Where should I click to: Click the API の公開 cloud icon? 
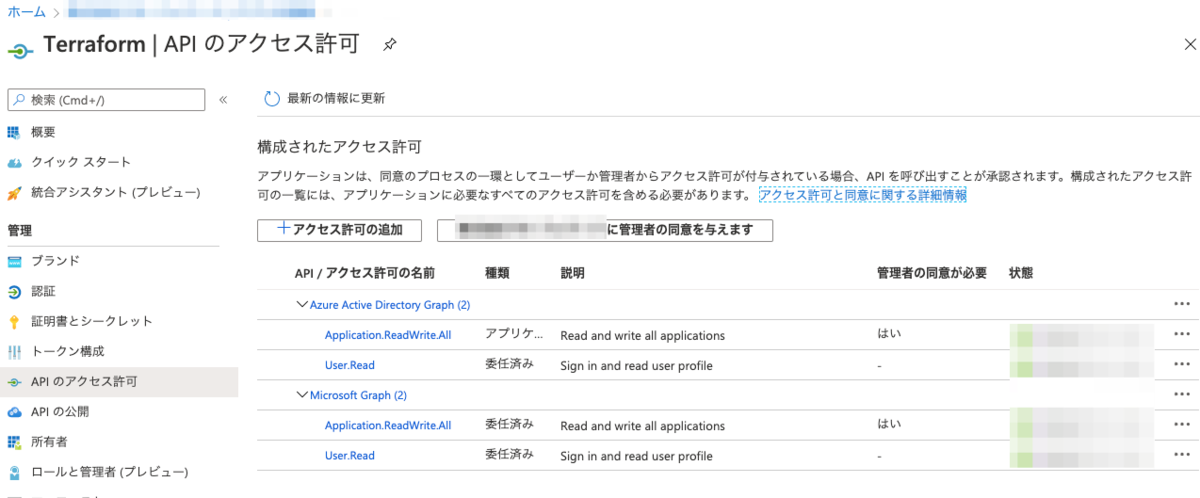pos(14,412)
